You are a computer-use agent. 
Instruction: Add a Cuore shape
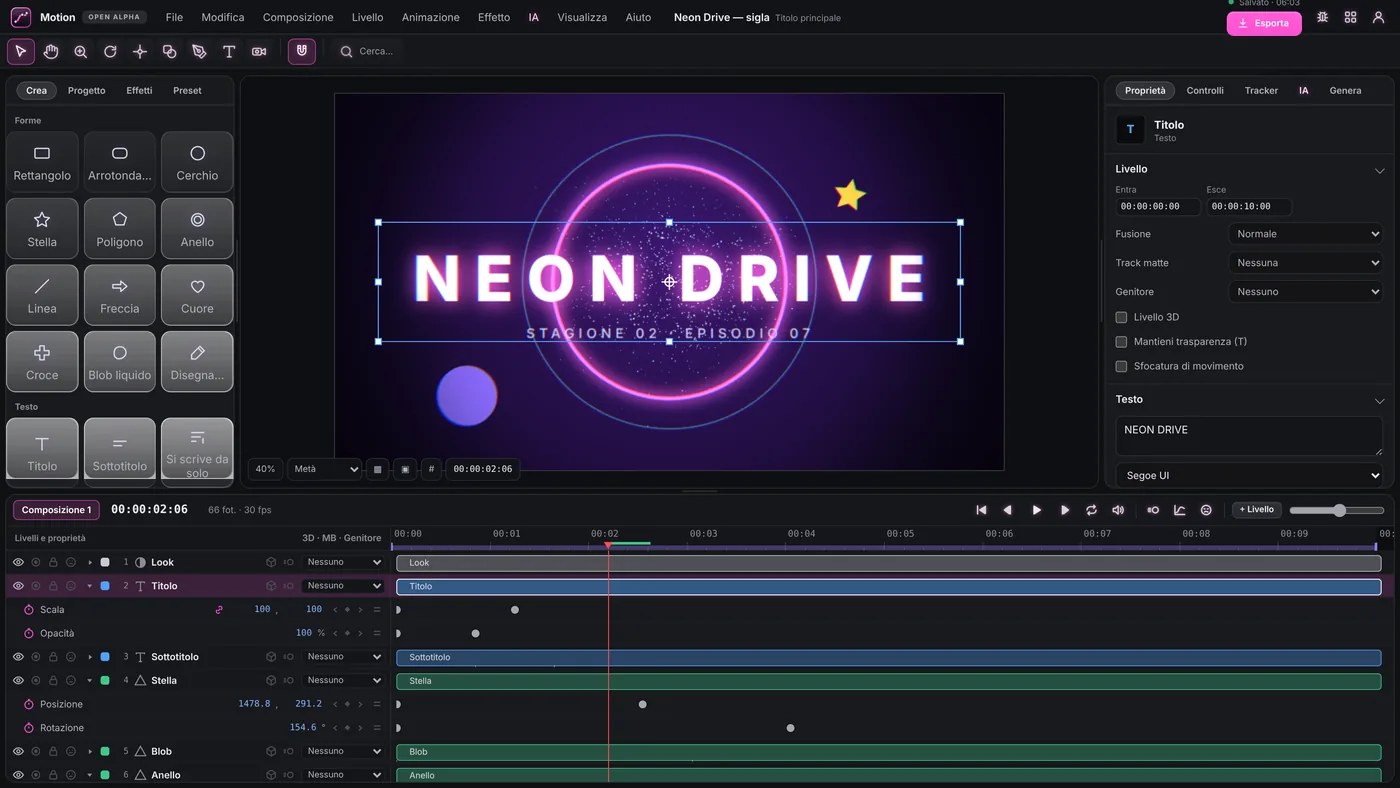coord(197,295)
